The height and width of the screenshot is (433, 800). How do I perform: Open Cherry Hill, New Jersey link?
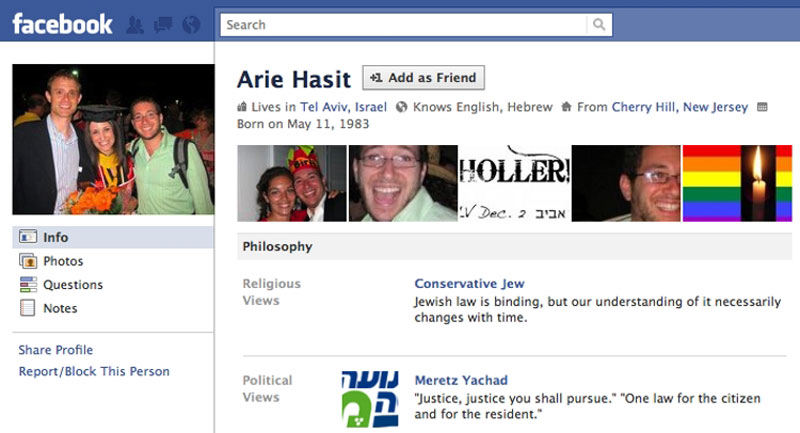(x=680, y=107)
